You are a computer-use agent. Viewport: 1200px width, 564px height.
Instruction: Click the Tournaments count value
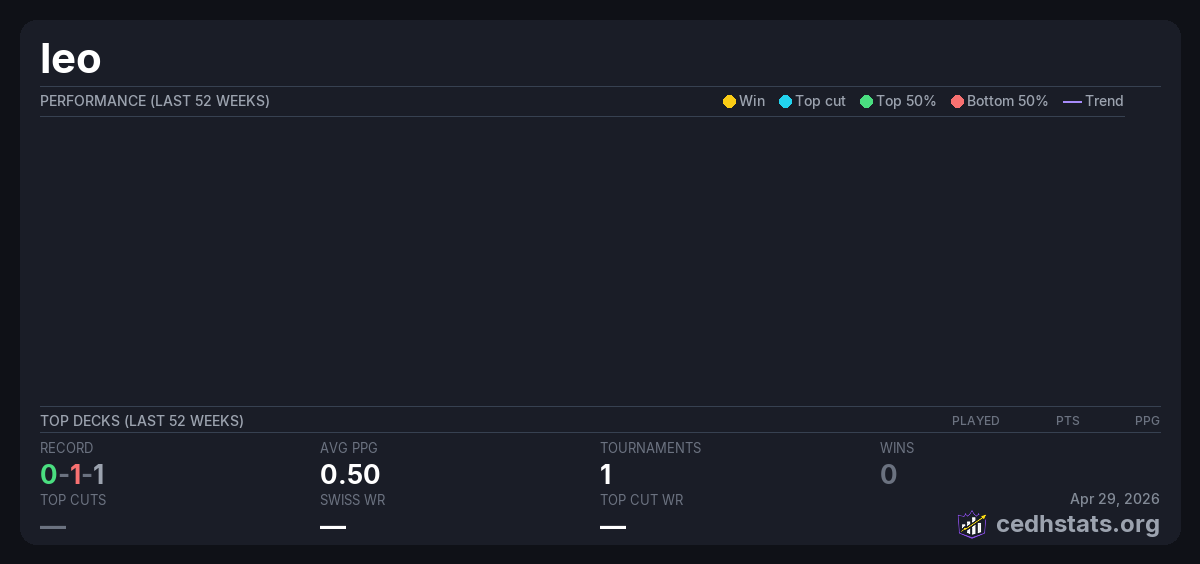[606, 474]
